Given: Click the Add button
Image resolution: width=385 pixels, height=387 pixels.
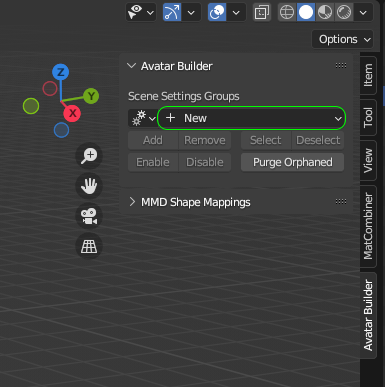Looking at the screenshot, I should [x=153, y=140].
